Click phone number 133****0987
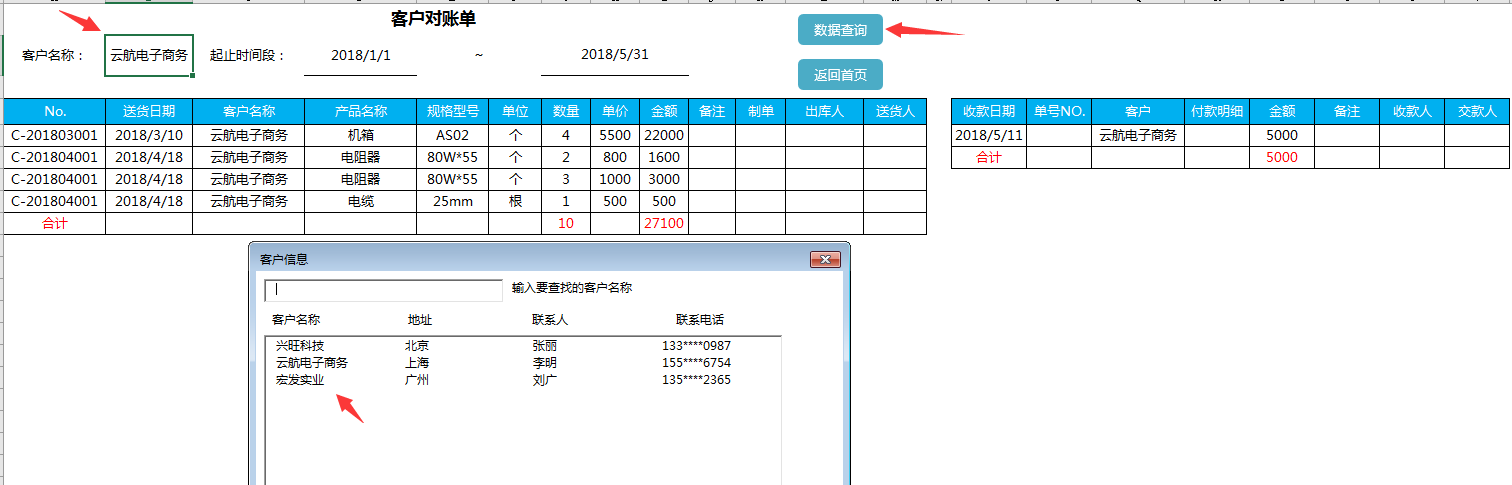 696,346
